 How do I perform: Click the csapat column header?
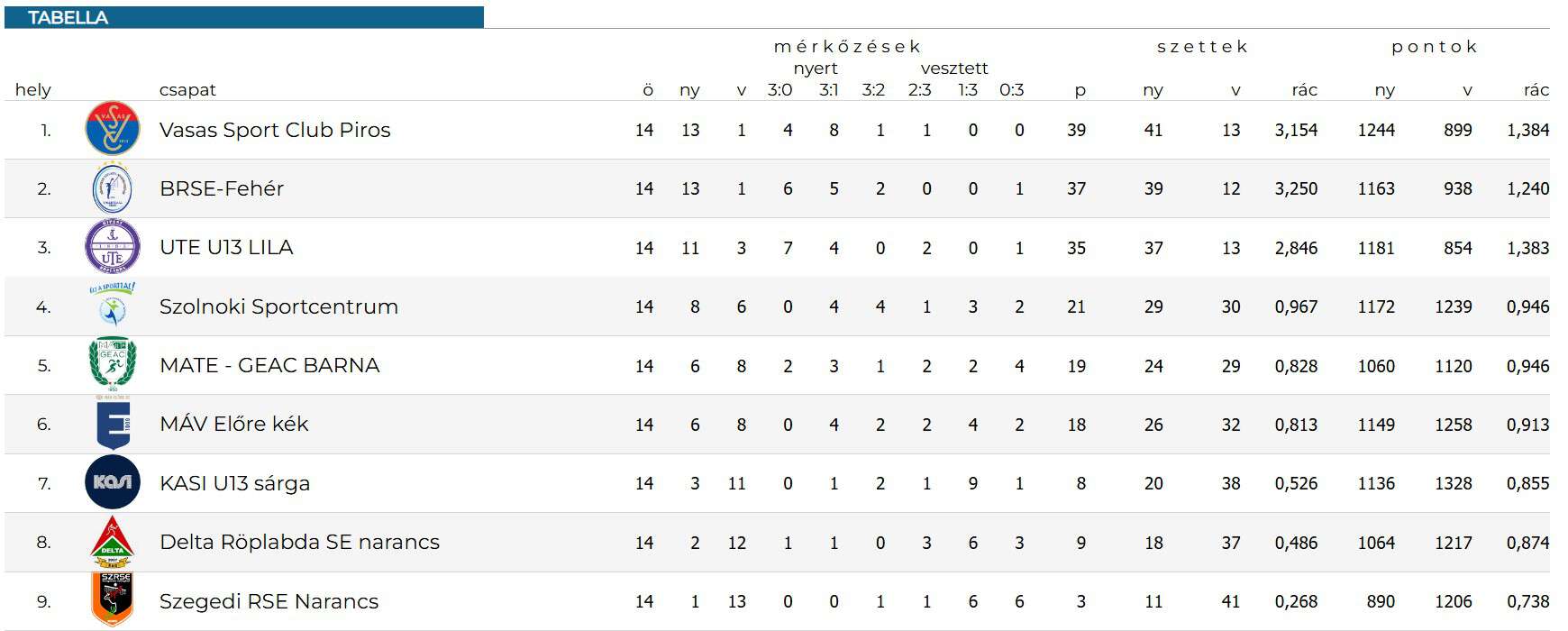click(187, 89)
